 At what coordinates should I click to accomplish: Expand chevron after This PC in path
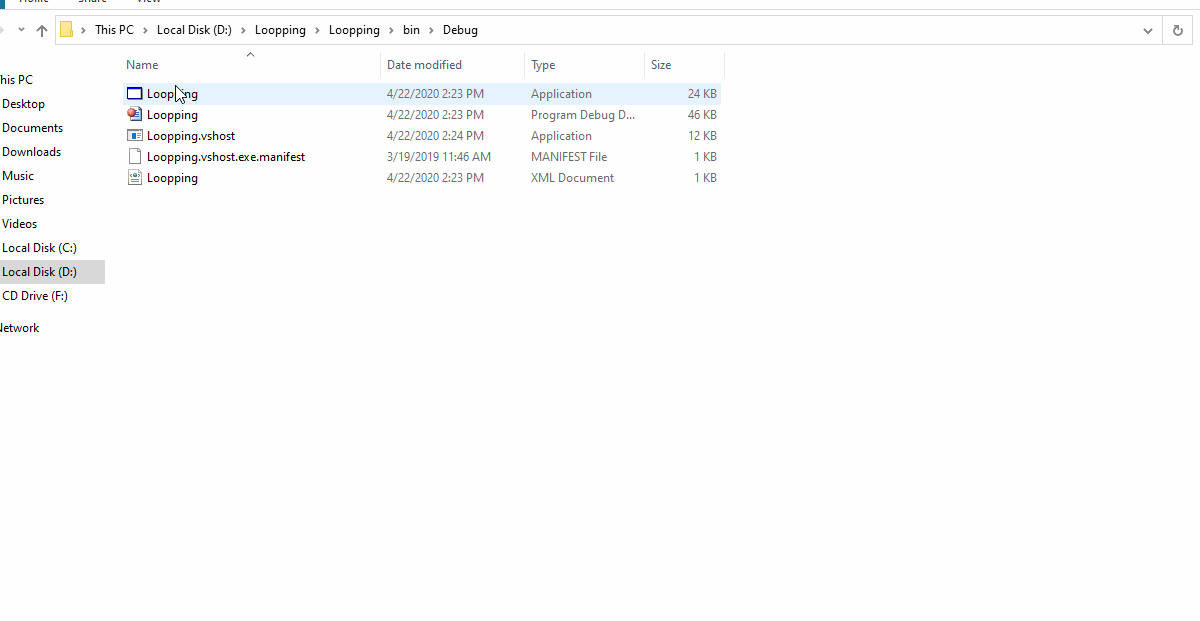(145, 30)
